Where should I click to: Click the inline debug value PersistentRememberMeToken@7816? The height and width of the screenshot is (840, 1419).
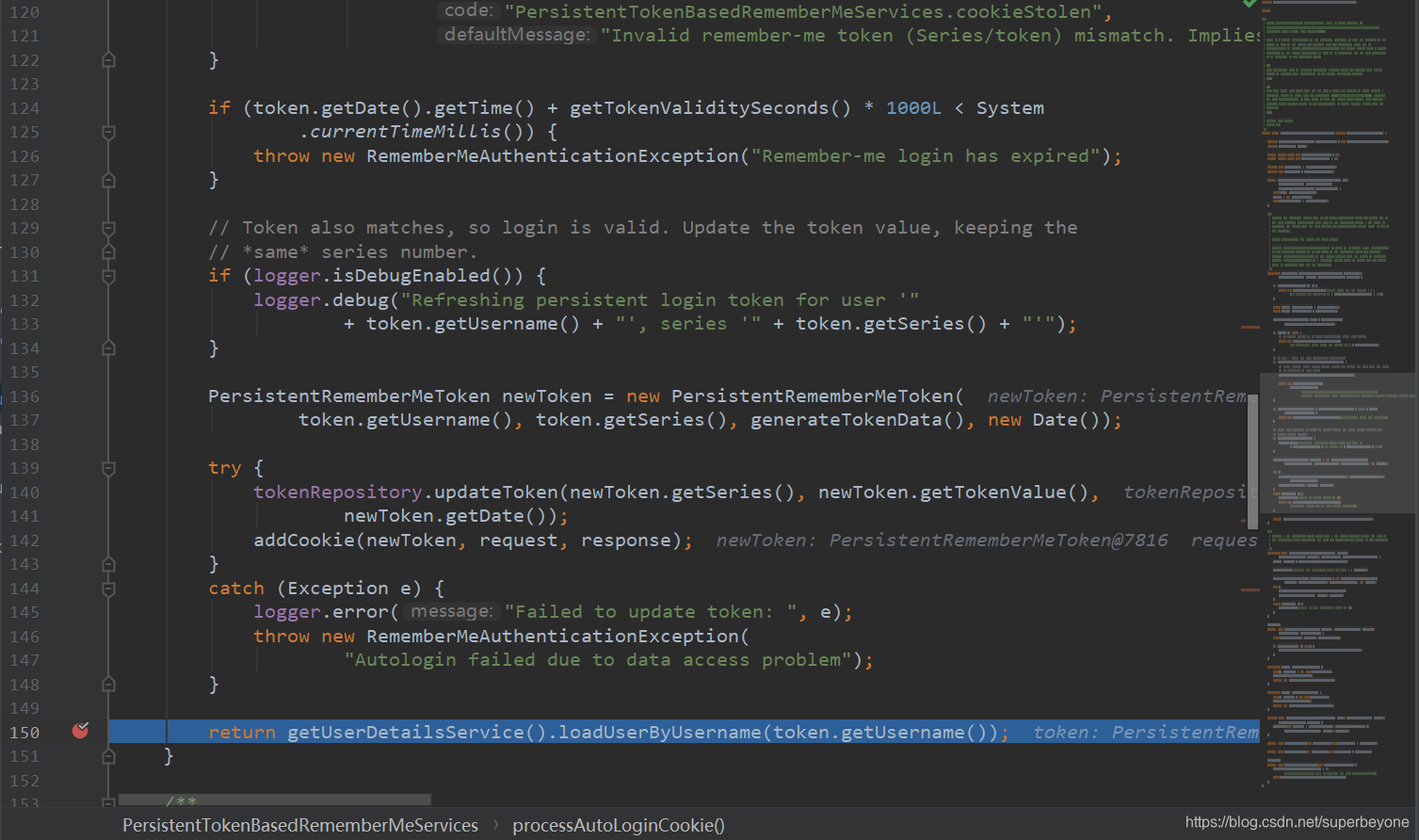pyautogui.click(x=998, y=541)
